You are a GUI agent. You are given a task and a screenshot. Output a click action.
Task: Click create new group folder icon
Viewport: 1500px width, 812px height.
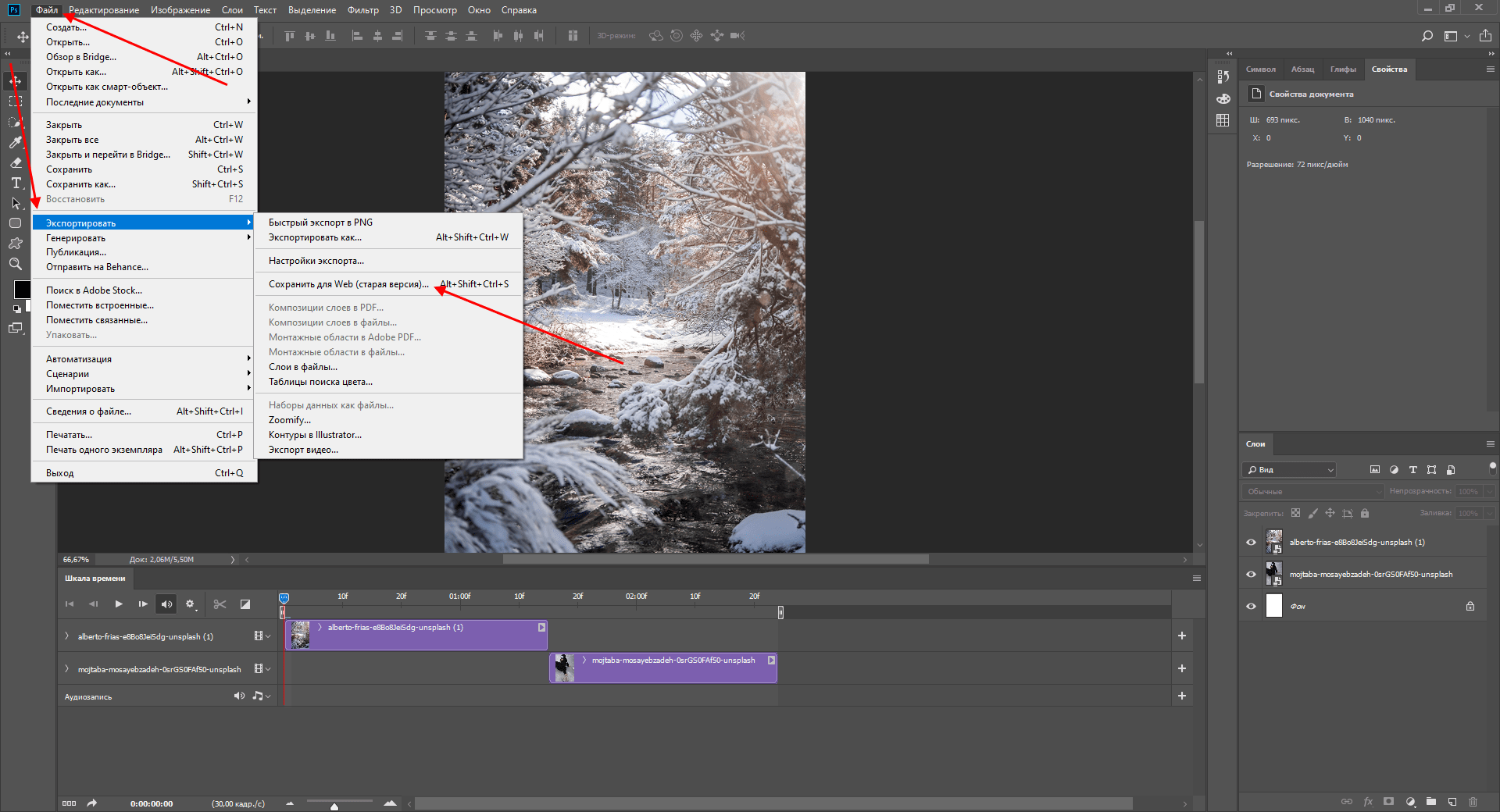pyautogui.click(x=1431, y=801)
